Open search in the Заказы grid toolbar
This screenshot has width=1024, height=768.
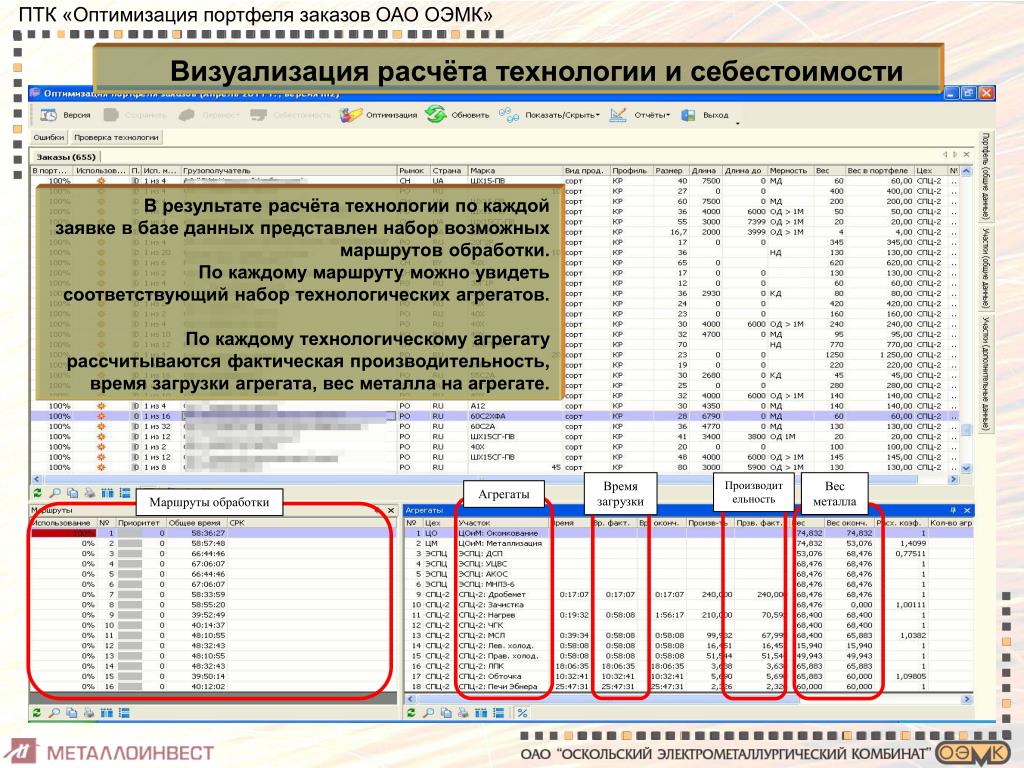55,493
